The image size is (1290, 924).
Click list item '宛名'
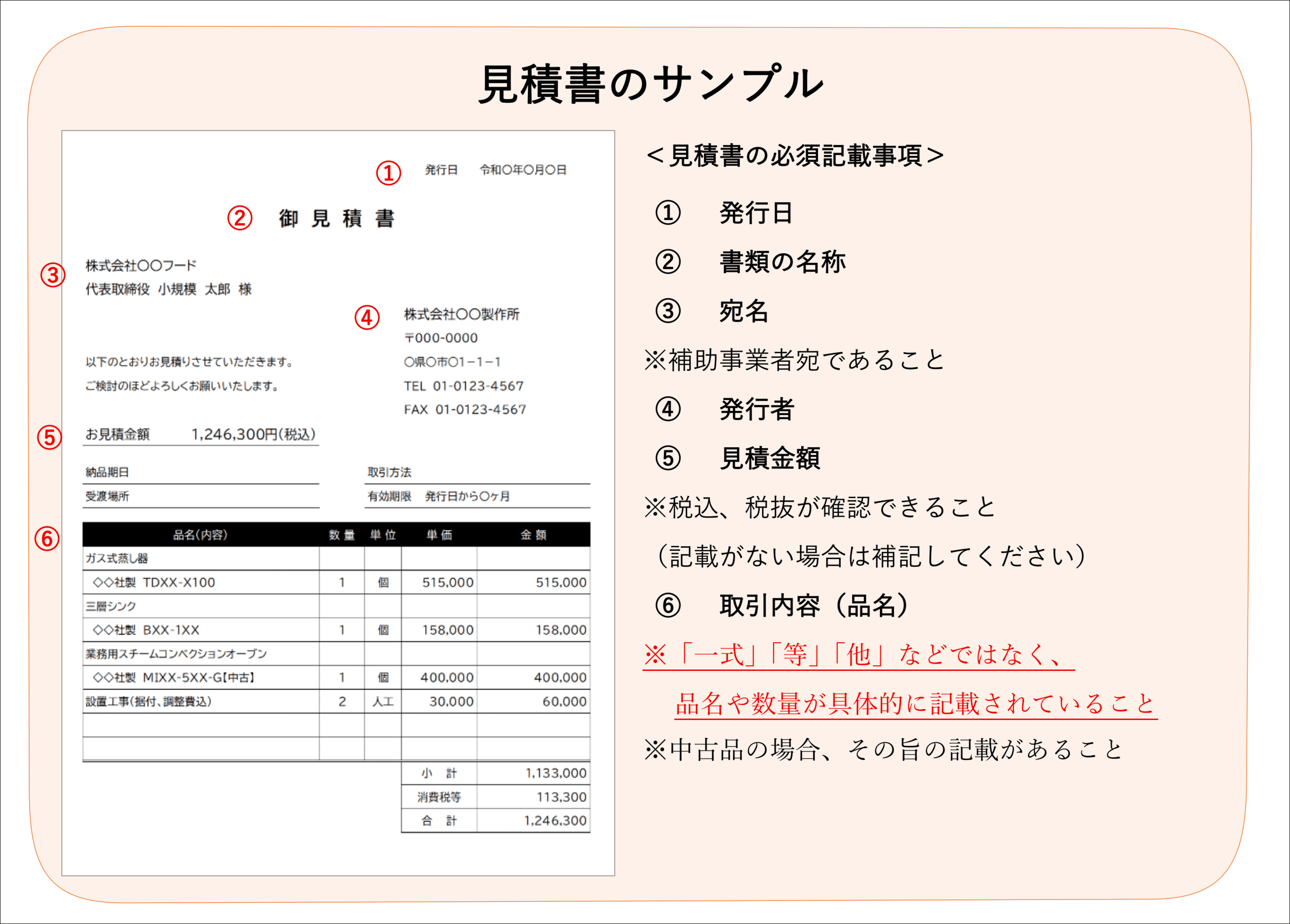pos(744,311)
